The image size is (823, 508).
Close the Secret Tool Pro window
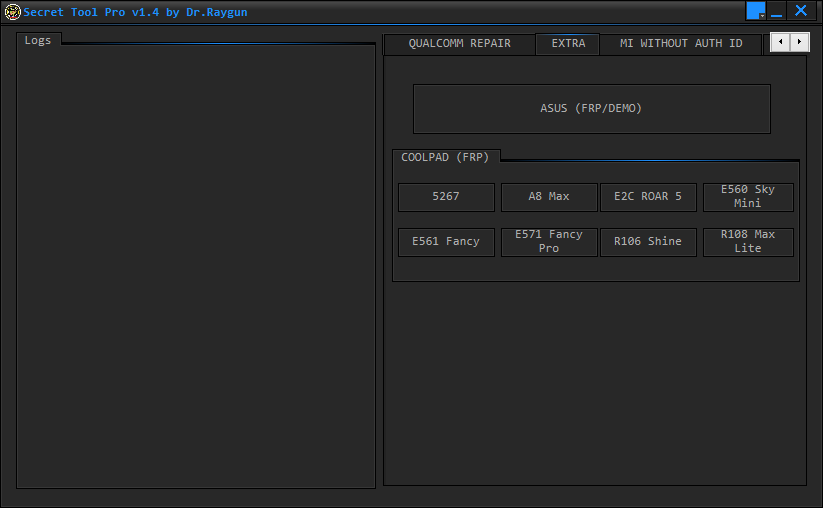(x=801, y=10)
